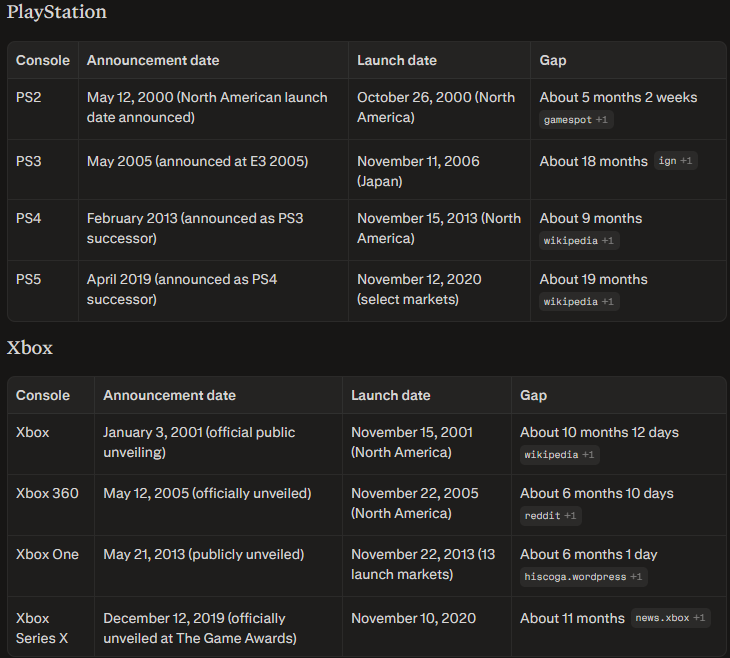Open the news.xbox +1 citation chip

click(x=670, y=618)
